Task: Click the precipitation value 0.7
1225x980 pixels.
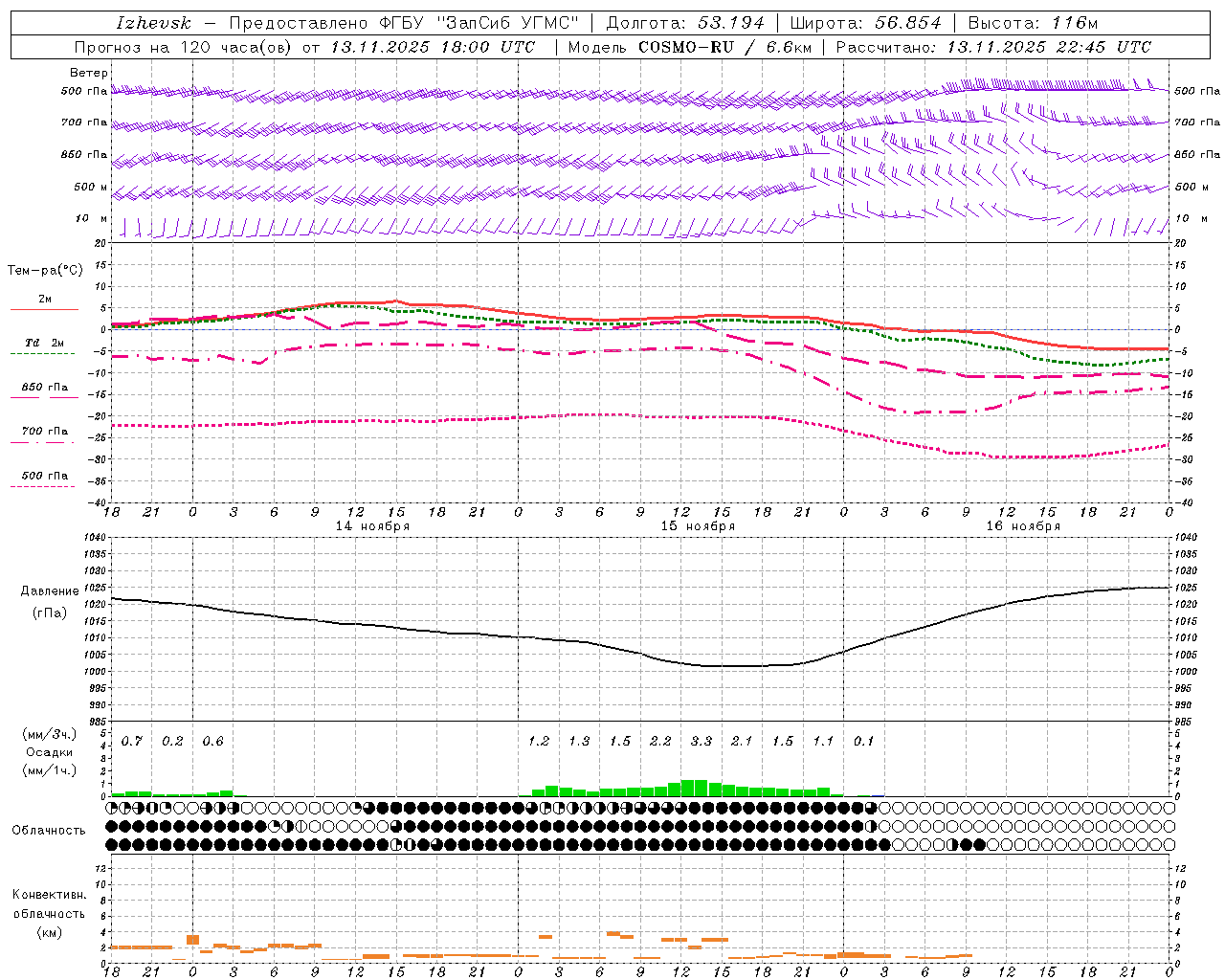Action: point(132,742)
